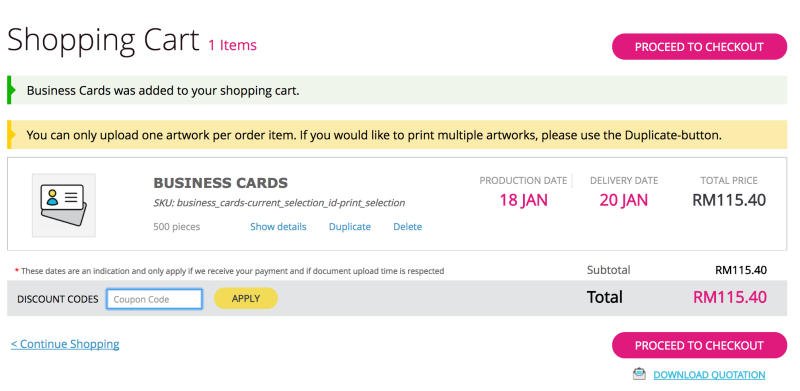Click the BUSINESS CARDS product title
The height and width of the screenshot is (391, 800).
[220, 183]
